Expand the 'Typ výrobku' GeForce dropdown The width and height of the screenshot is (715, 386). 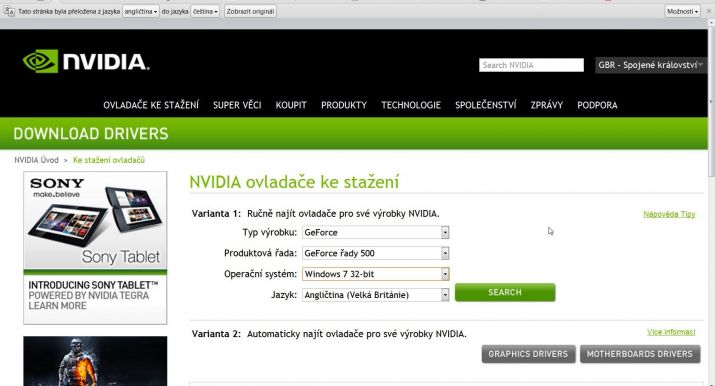point(376,232)
